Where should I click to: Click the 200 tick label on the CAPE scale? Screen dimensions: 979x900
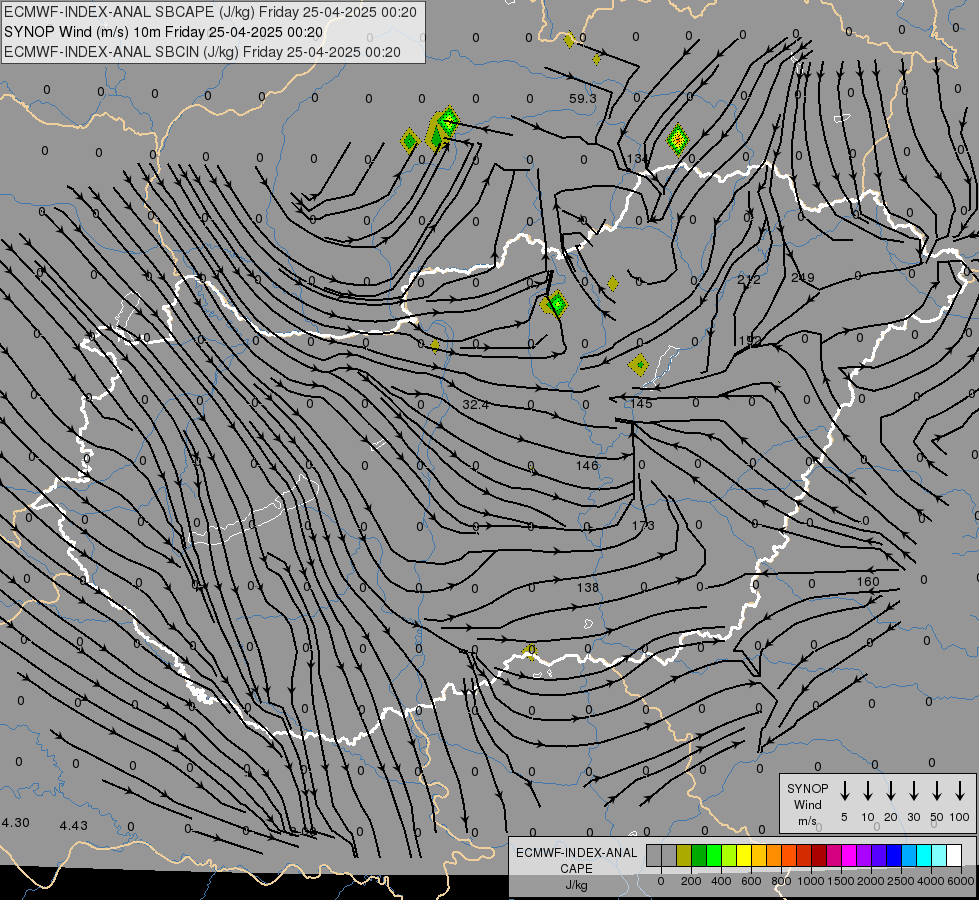click(x=691, y=881)
